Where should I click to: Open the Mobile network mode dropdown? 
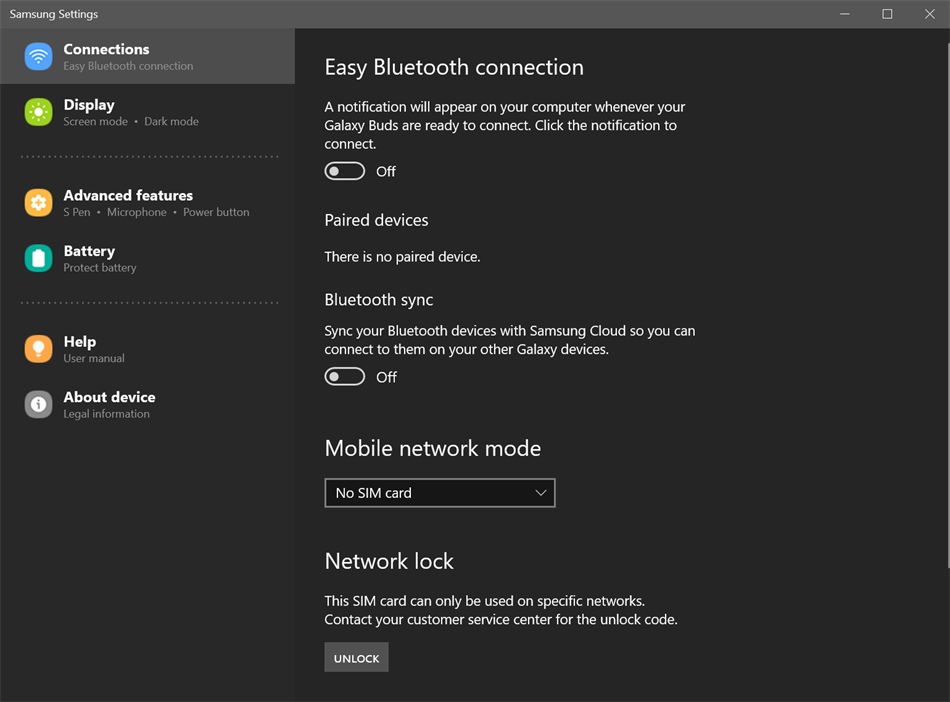440,492
